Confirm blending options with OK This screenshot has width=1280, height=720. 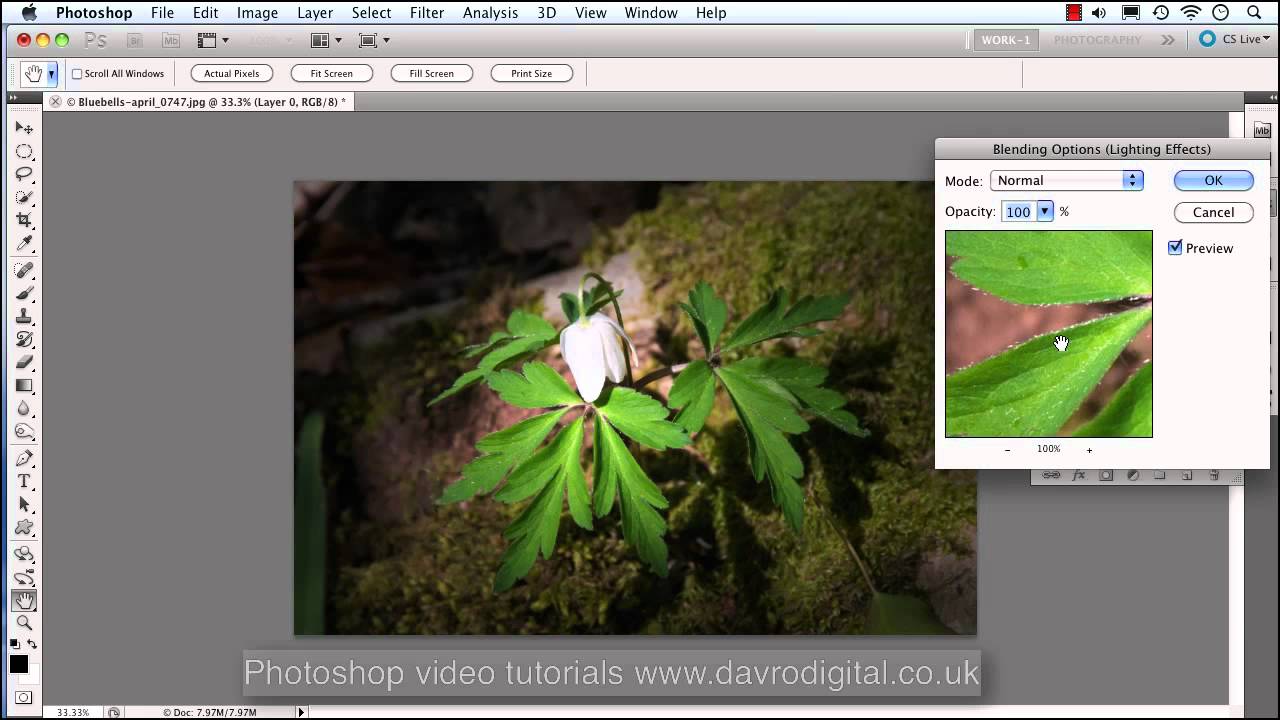(1213, 180)
